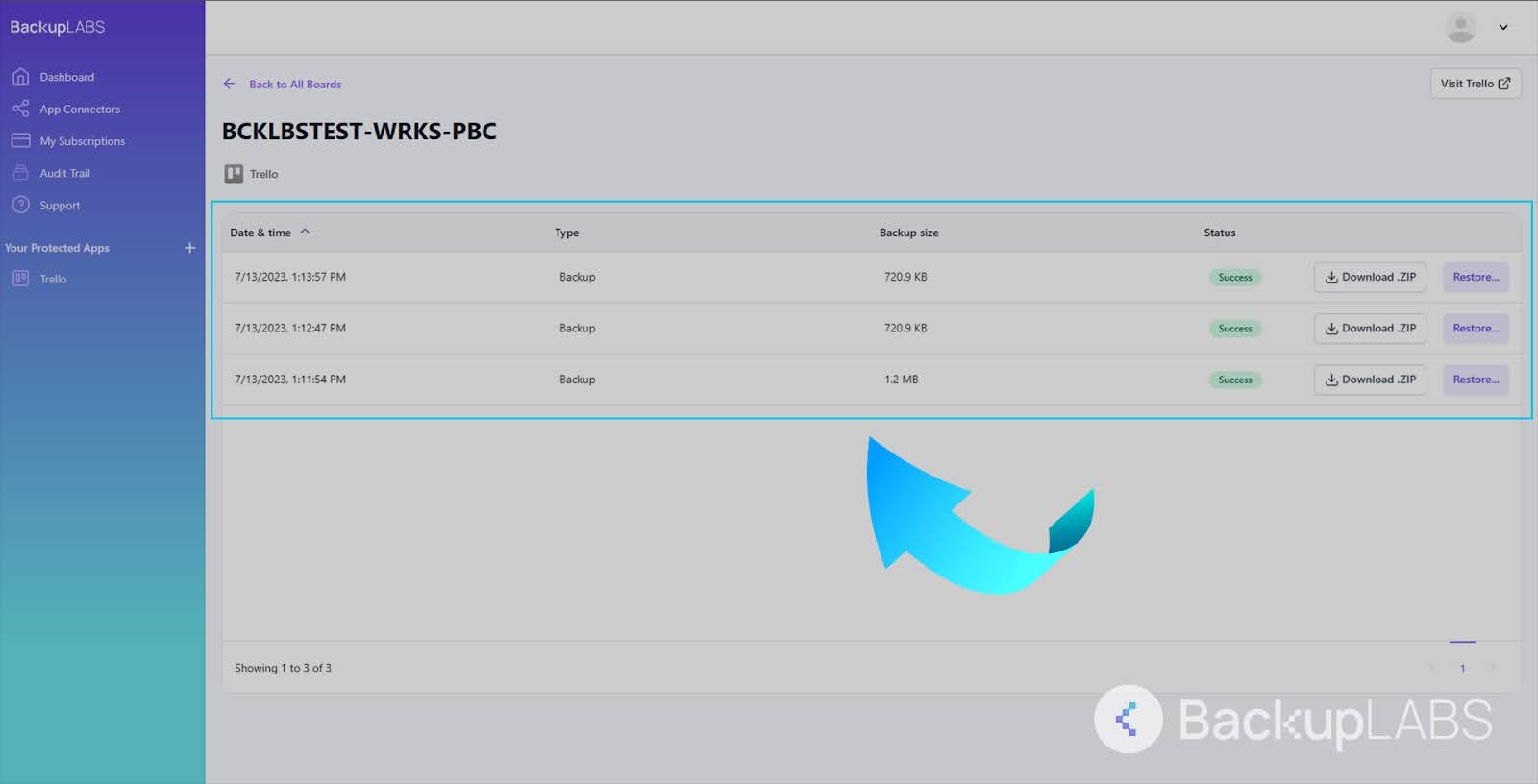Click Success badge for the 1:13:57 PM backup
The image size is (1538, 784).
[1235, 278]
